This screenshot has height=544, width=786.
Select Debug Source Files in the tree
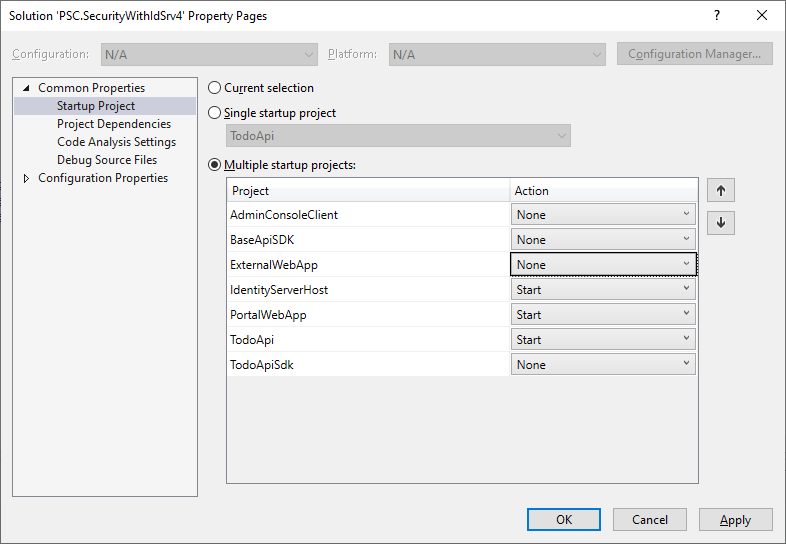coord(107,160)
